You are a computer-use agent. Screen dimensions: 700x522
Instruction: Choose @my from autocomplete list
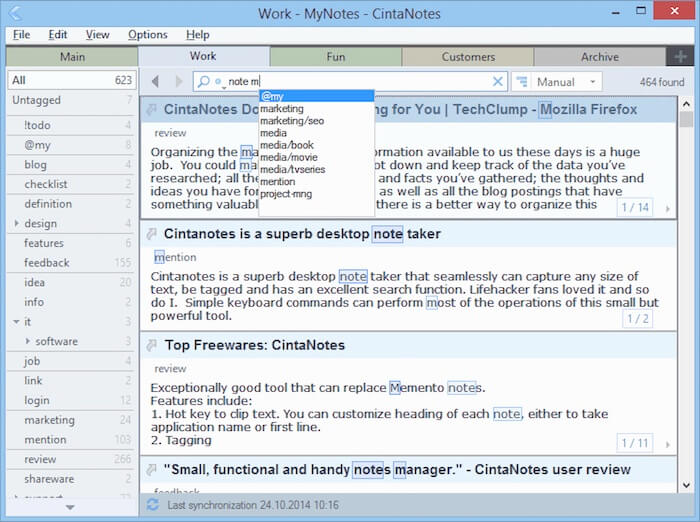316,96
